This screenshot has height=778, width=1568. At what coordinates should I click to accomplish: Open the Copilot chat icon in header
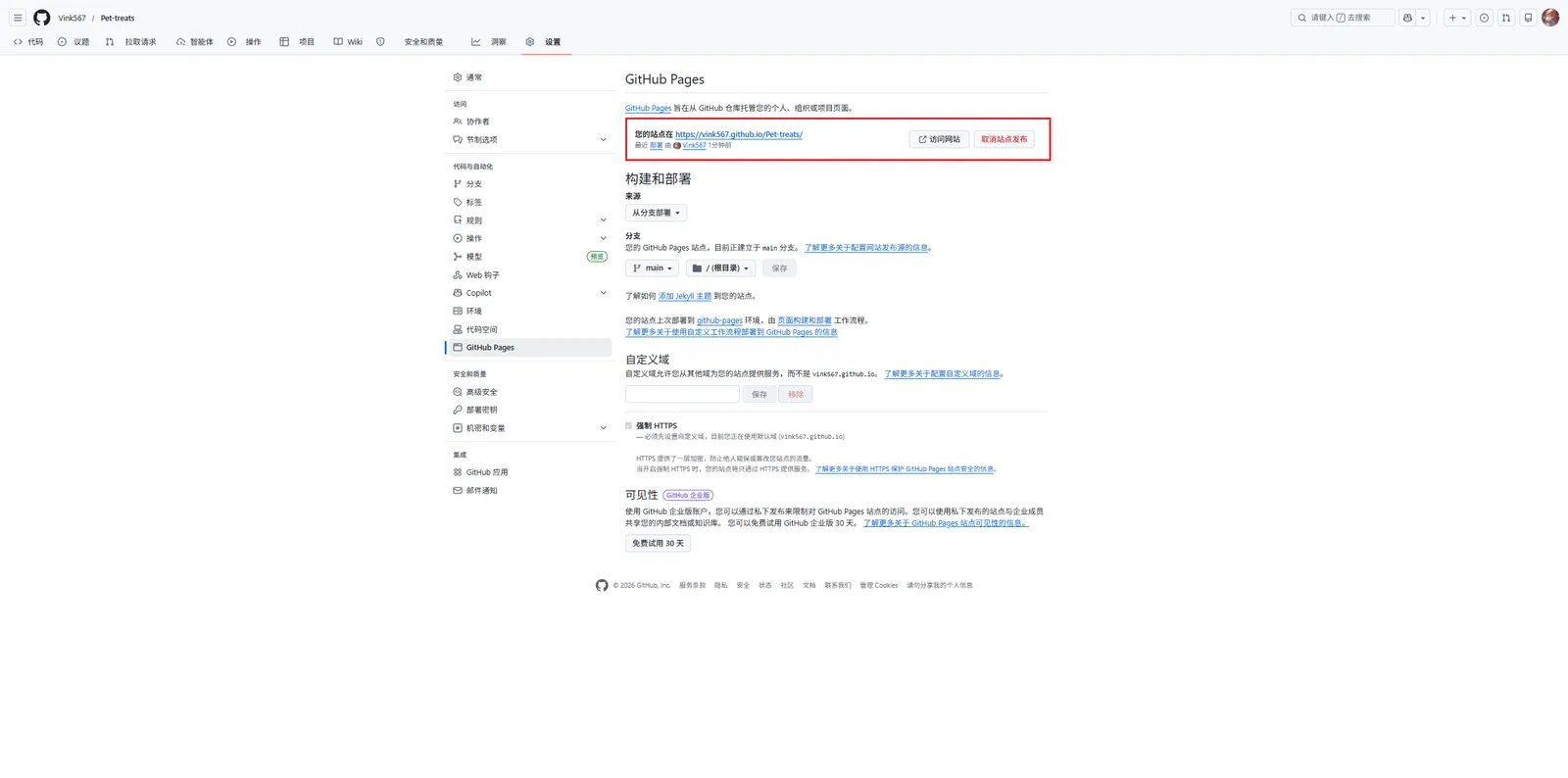(x=1407, y=18)
